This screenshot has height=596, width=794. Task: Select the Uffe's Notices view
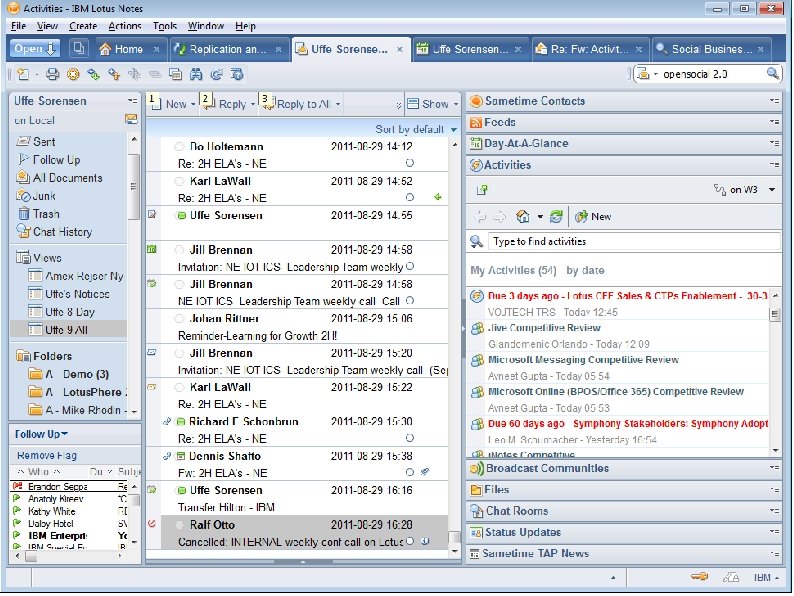pos(76,294)
